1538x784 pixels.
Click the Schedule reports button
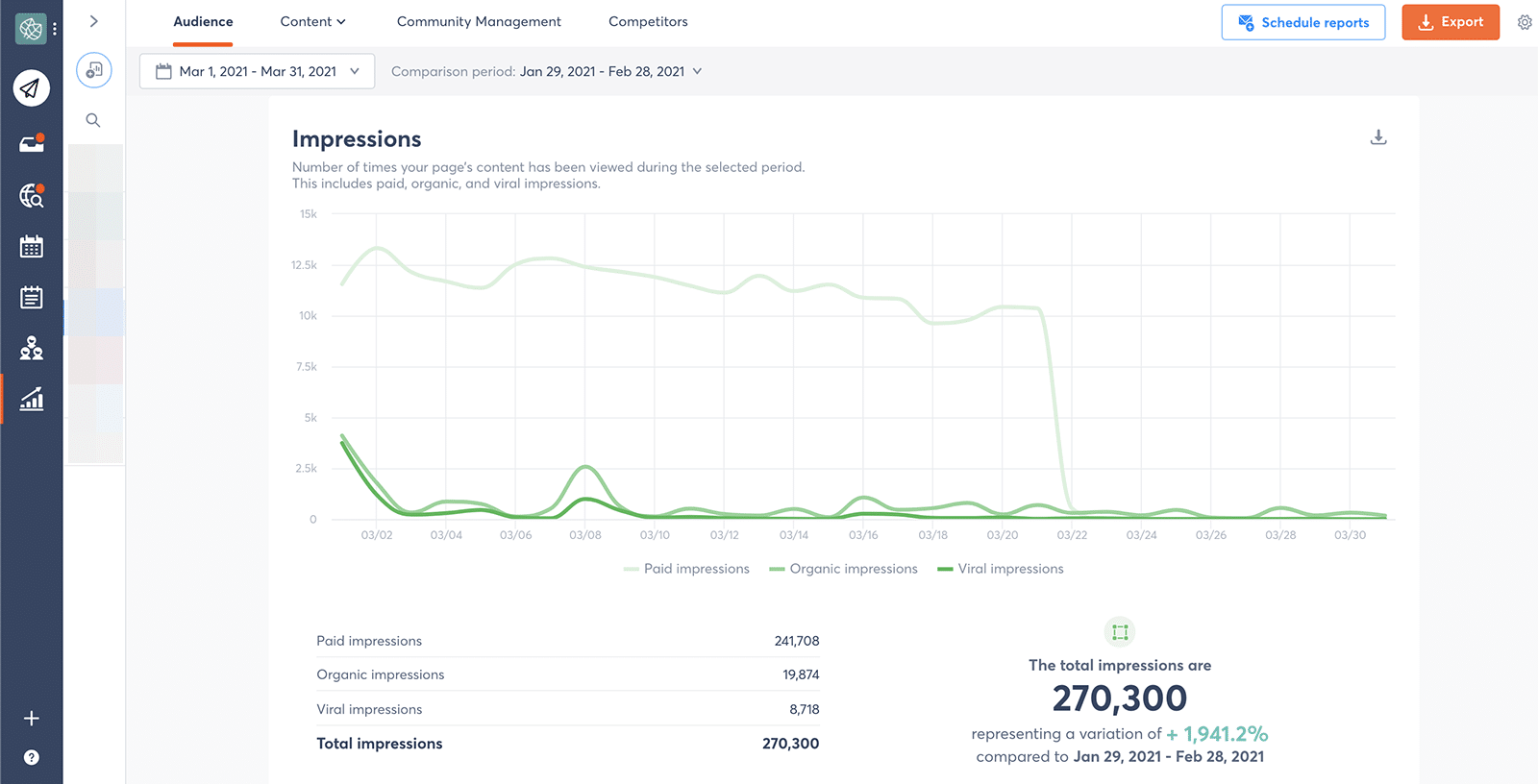click(1302, 22)
